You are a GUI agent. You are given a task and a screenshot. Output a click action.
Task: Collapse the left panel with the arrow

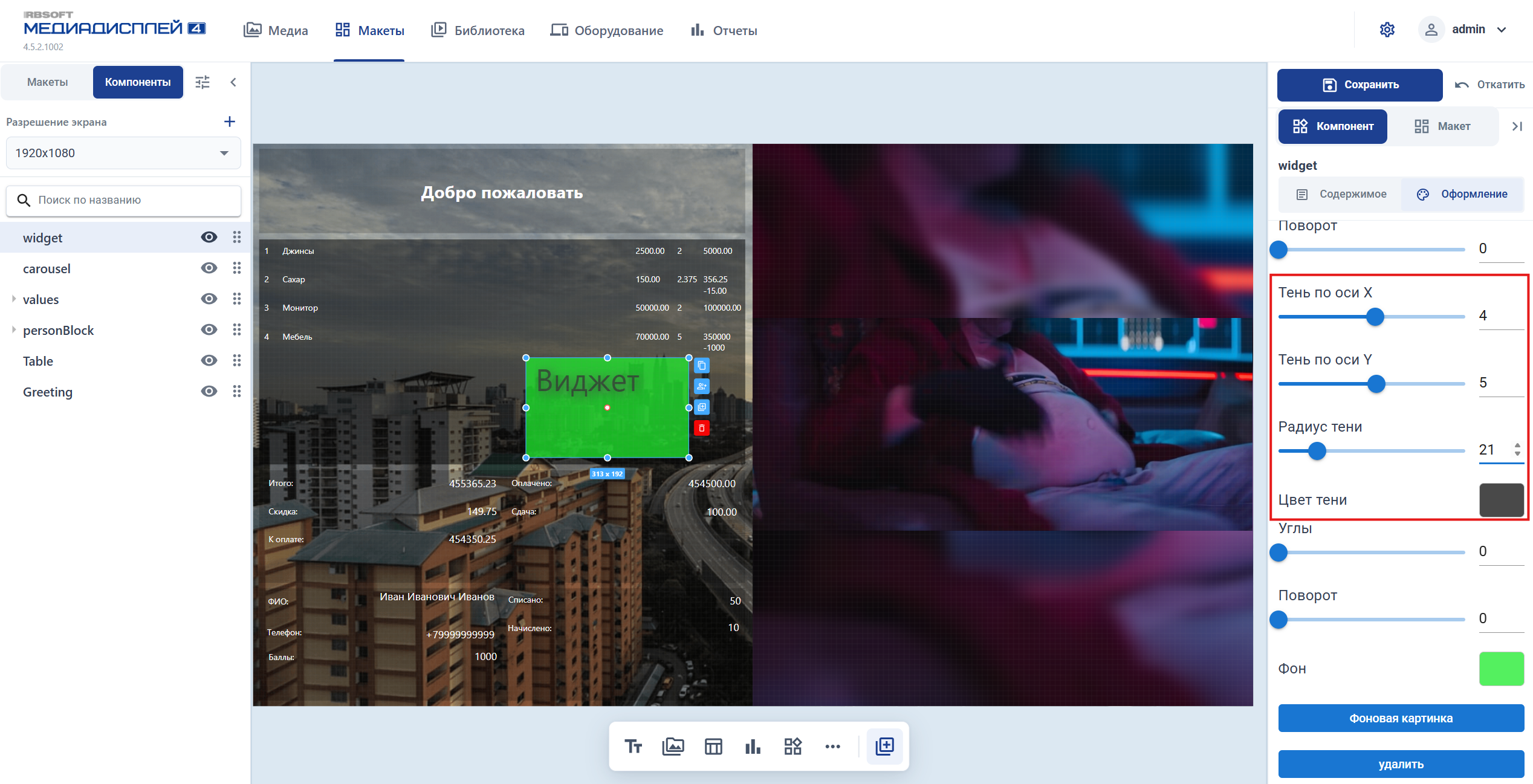233,82
